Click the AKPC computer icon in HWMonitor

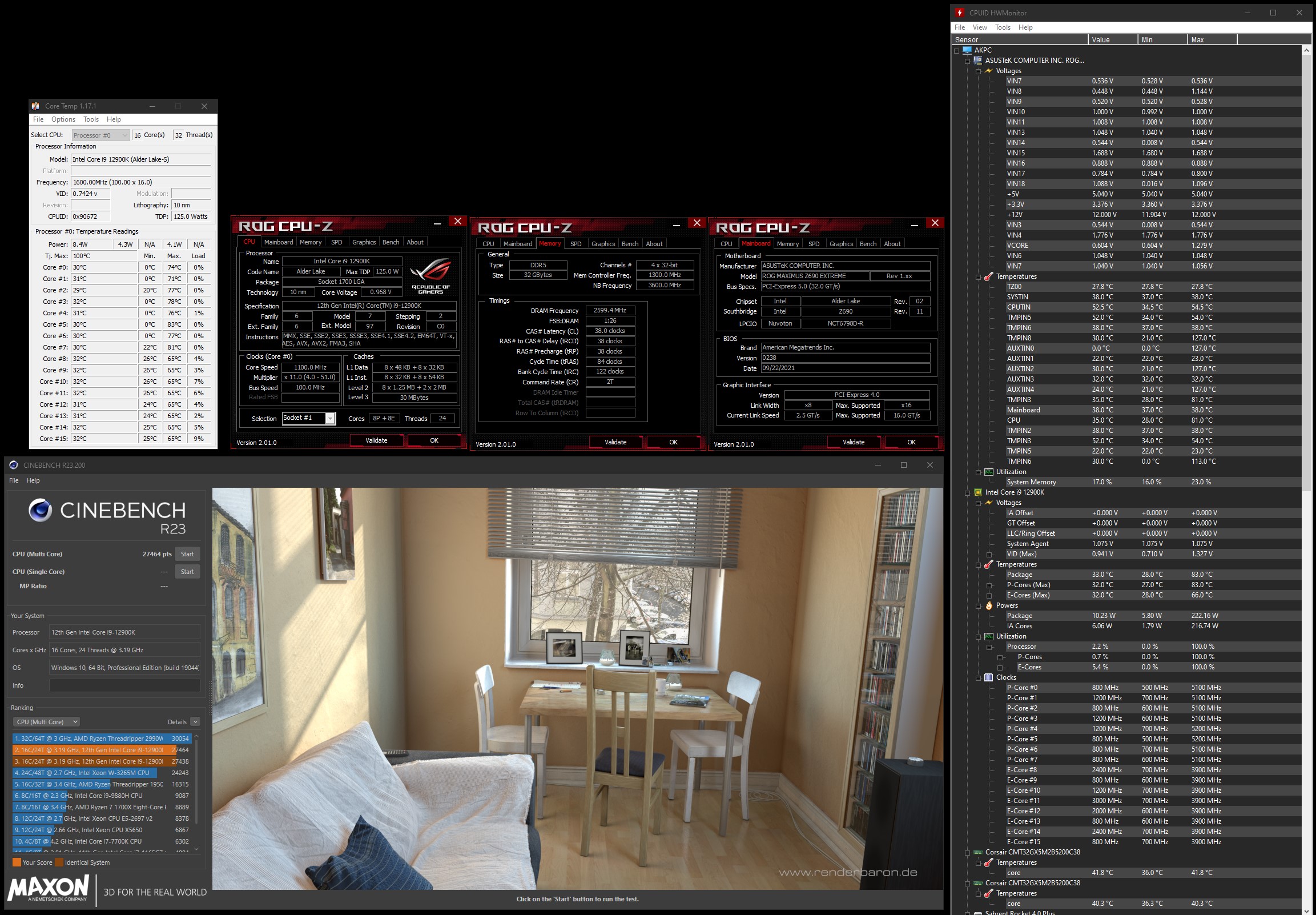point(967,50)
